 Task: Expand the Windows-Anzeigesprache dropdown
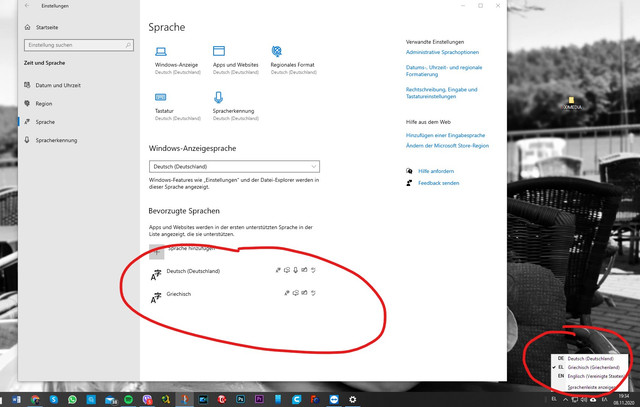tap(234, 167)
